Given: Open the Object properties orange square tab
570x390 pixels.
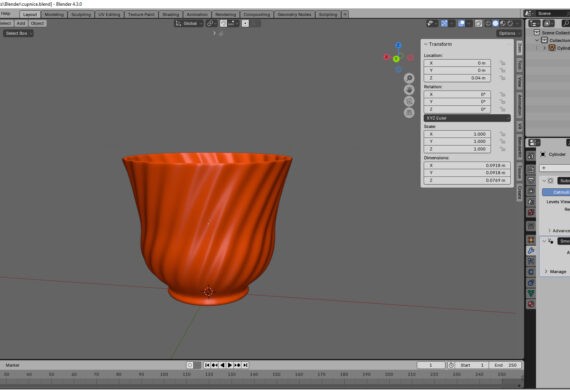Looking at the screenshot, I should click(531, 240).
